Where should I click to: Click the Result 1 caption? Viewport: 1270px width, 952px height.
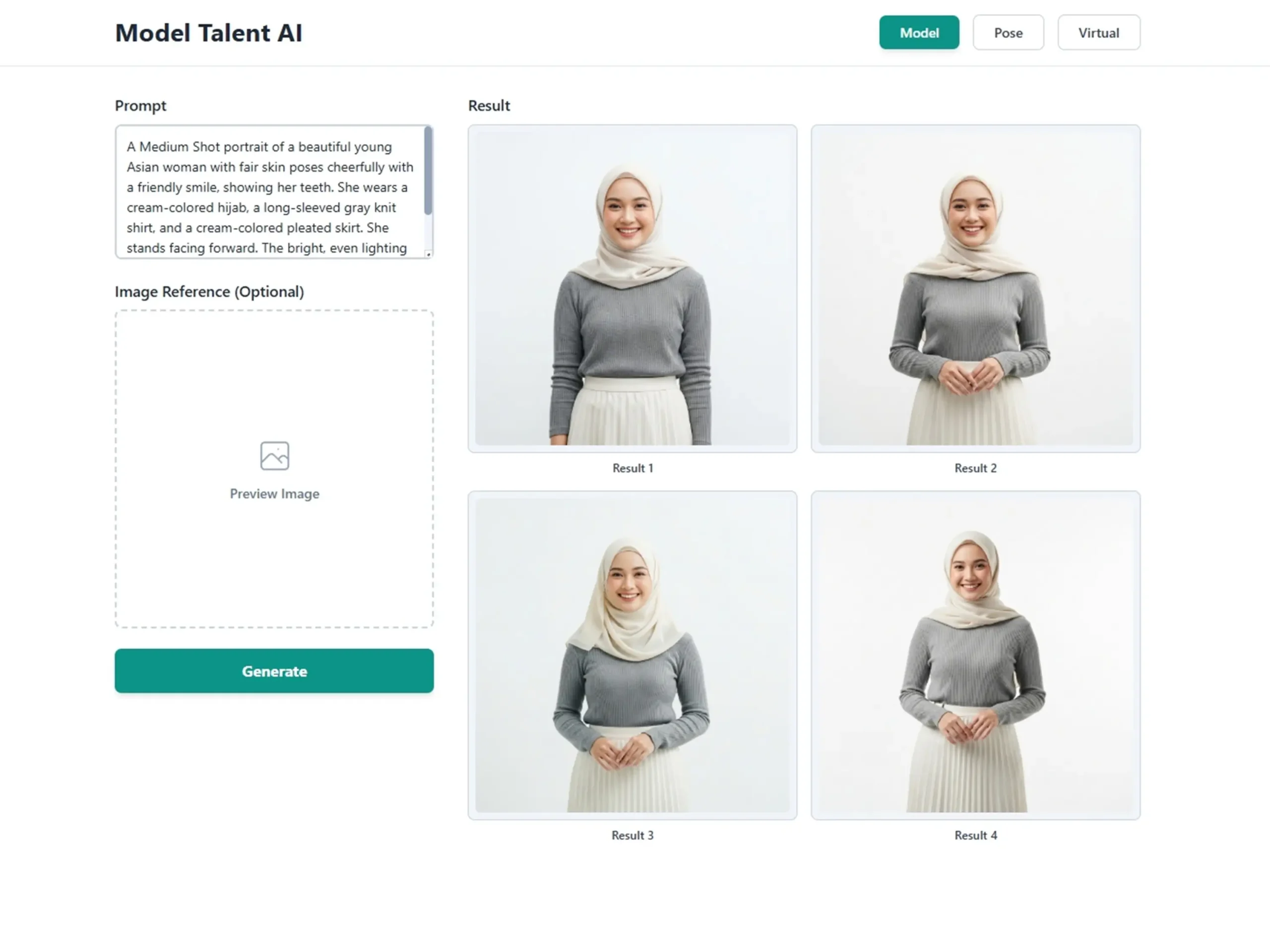[x=632, y=468]
